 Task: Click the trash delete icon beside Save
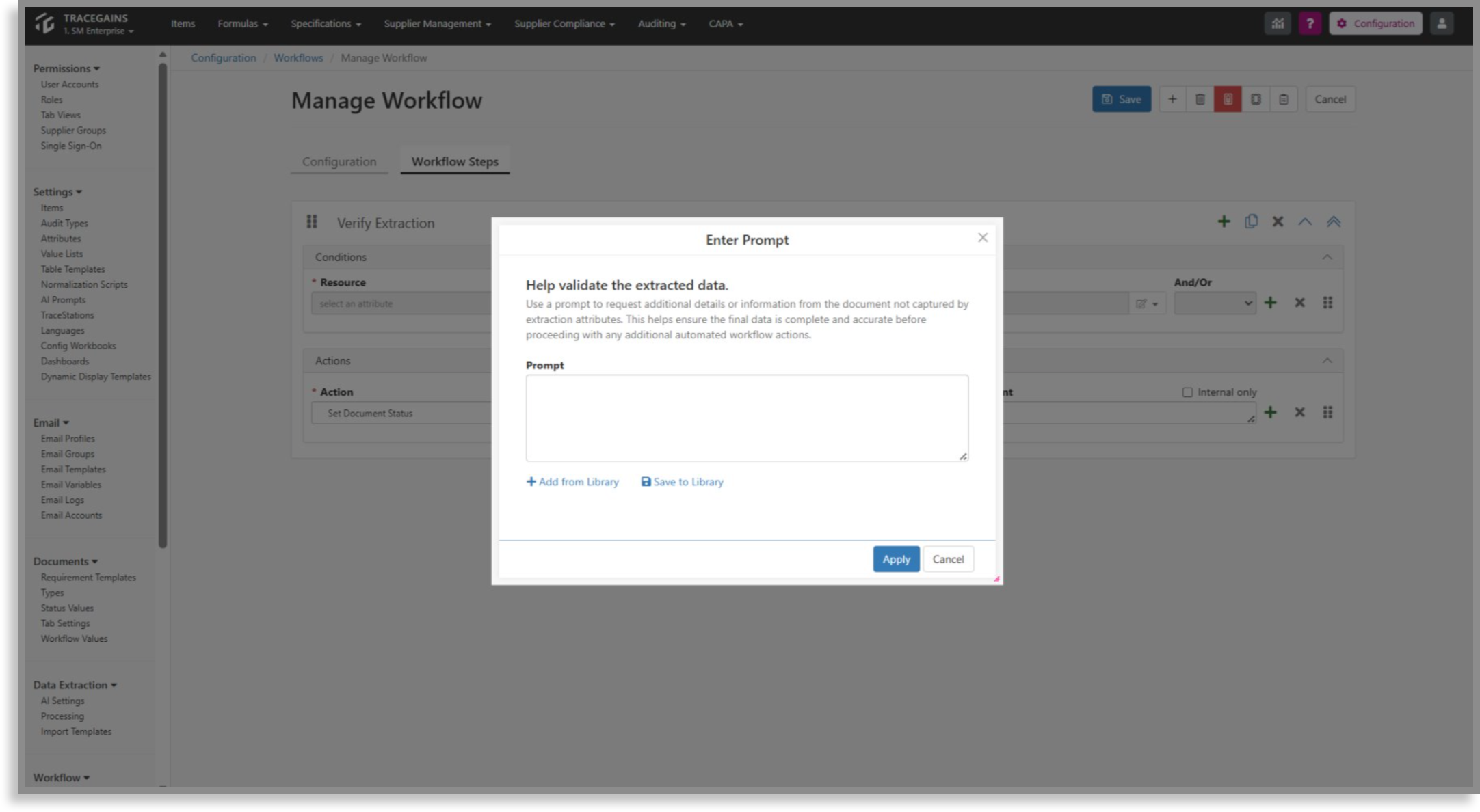pos(1200,99)
